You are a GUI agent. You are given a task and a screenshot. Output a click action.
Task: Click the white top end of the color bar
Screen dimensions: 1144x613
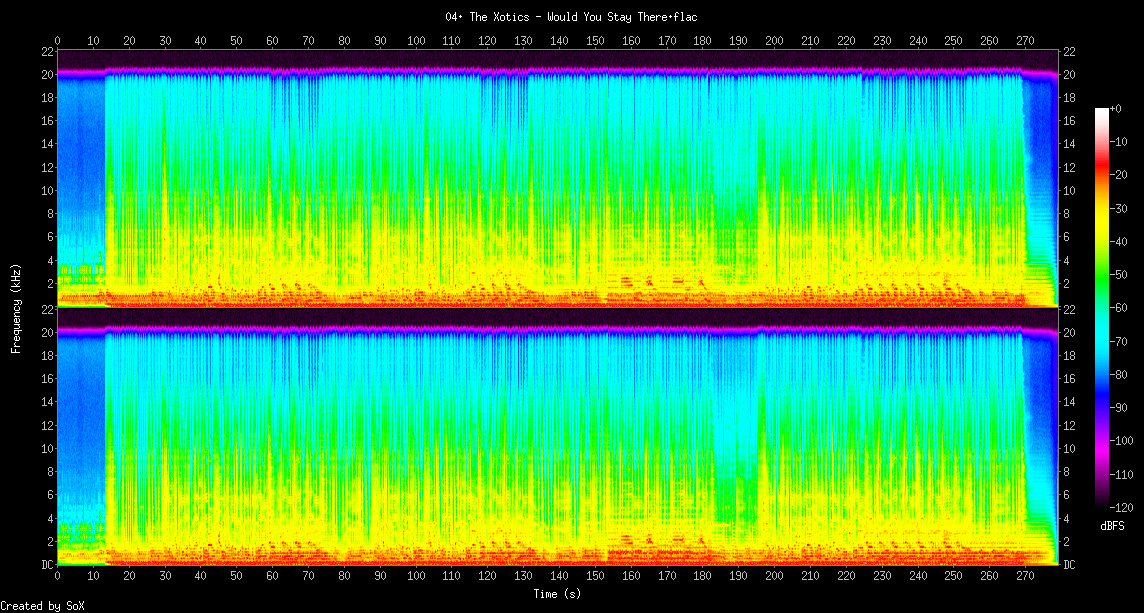1102,111
